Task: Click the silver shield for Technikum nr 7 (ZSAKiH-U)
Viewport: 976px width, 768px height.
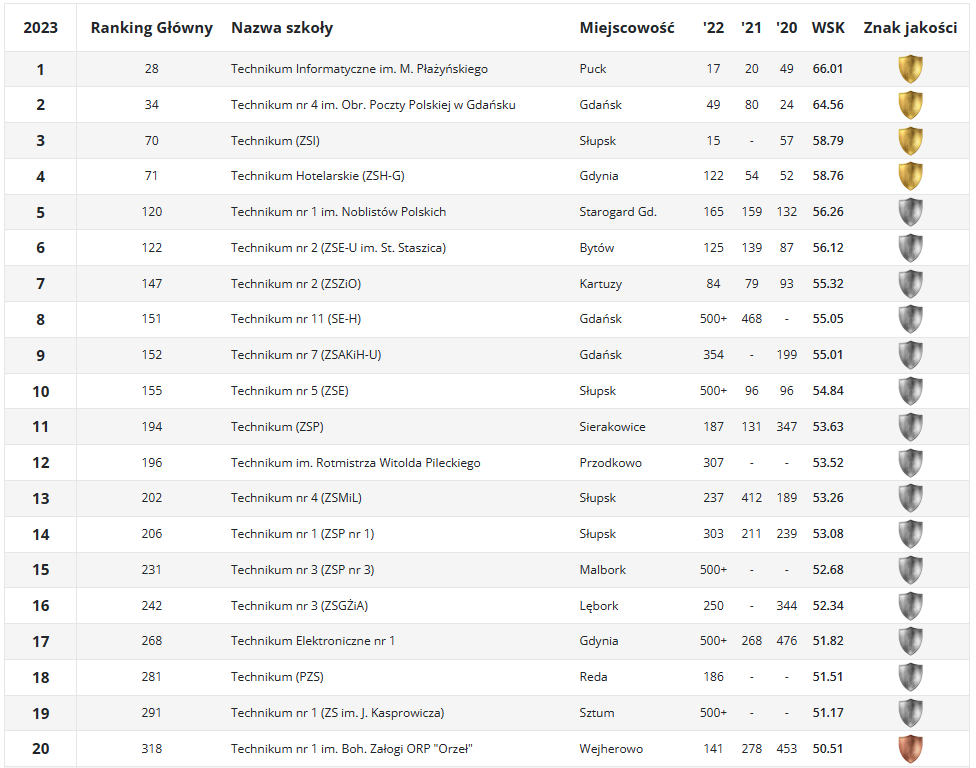Action: coord(910,355)
